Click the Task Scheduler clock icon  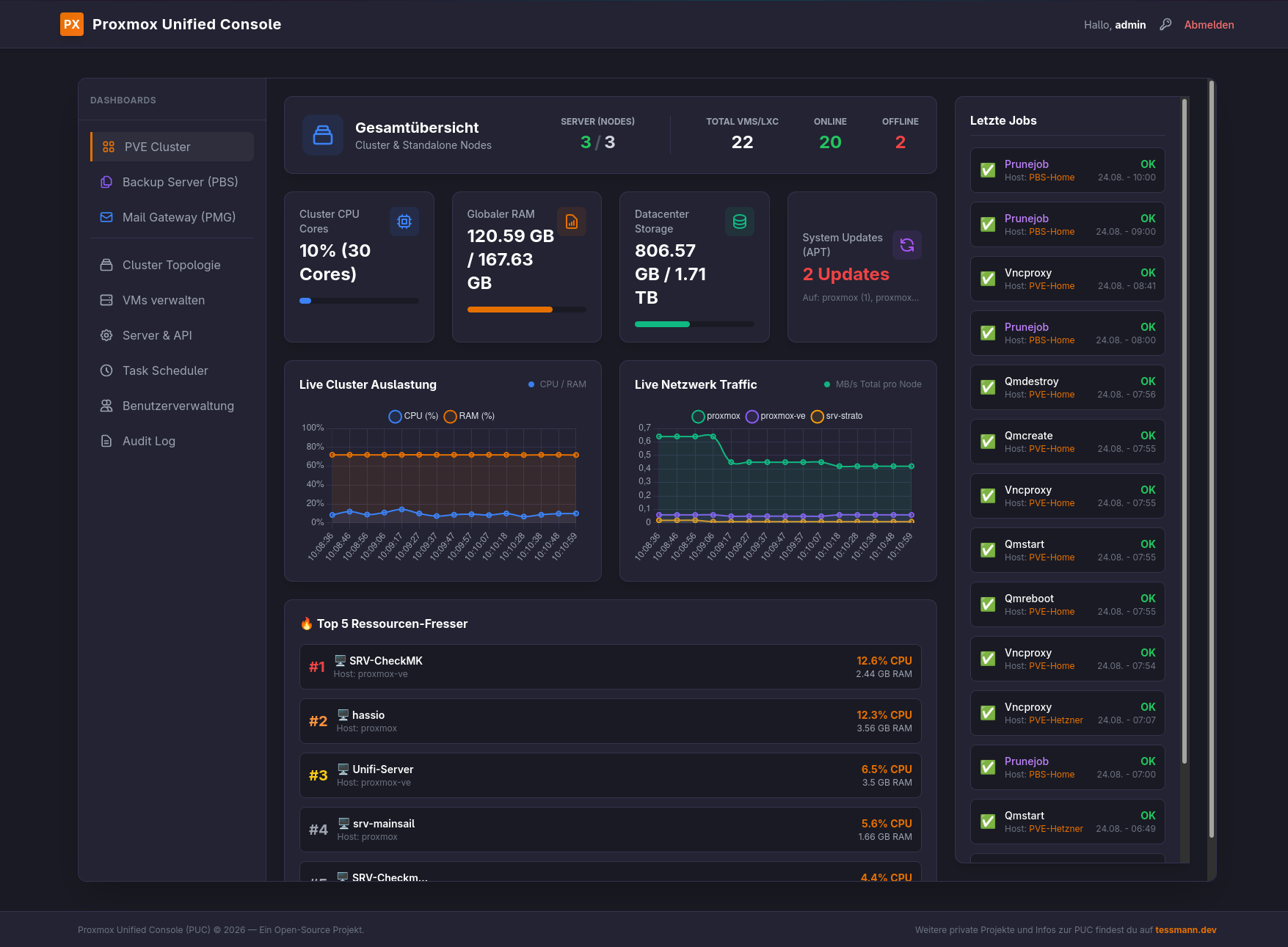[x=106, y=370]
